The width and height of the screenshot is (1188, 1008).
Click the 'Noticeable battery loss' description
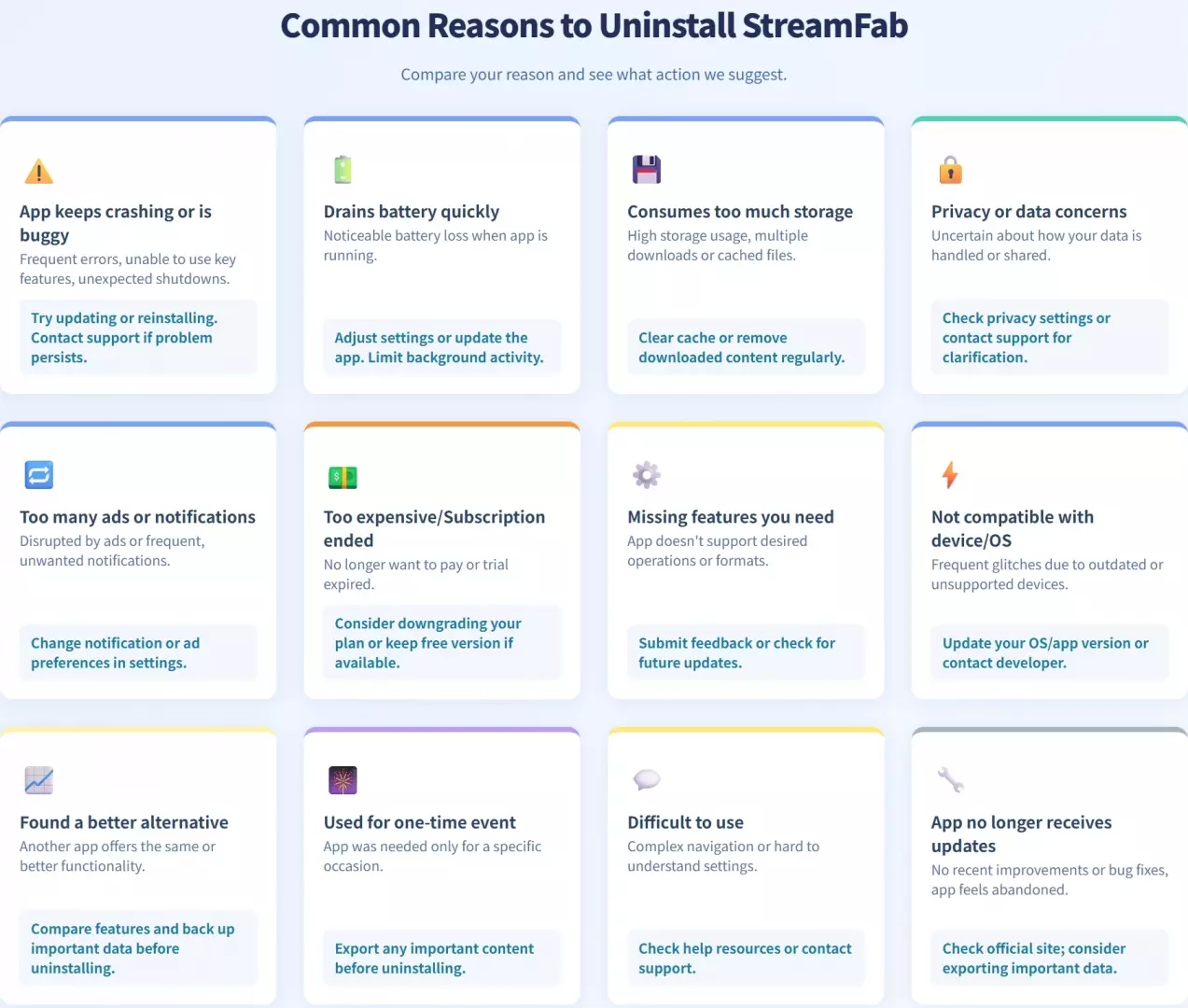(435, 245)
